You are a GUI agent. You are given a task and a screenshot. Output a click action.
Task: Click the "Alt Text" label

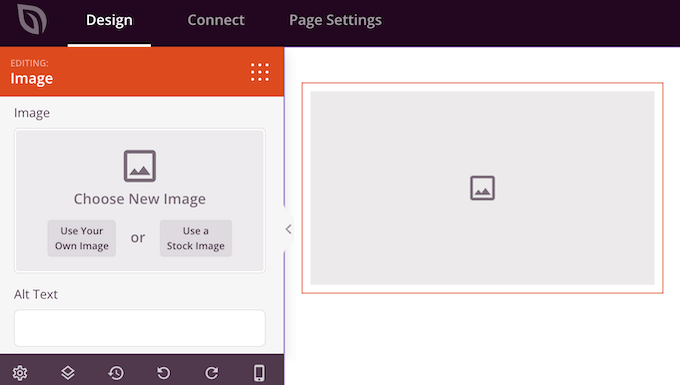[x=36, y=294]
